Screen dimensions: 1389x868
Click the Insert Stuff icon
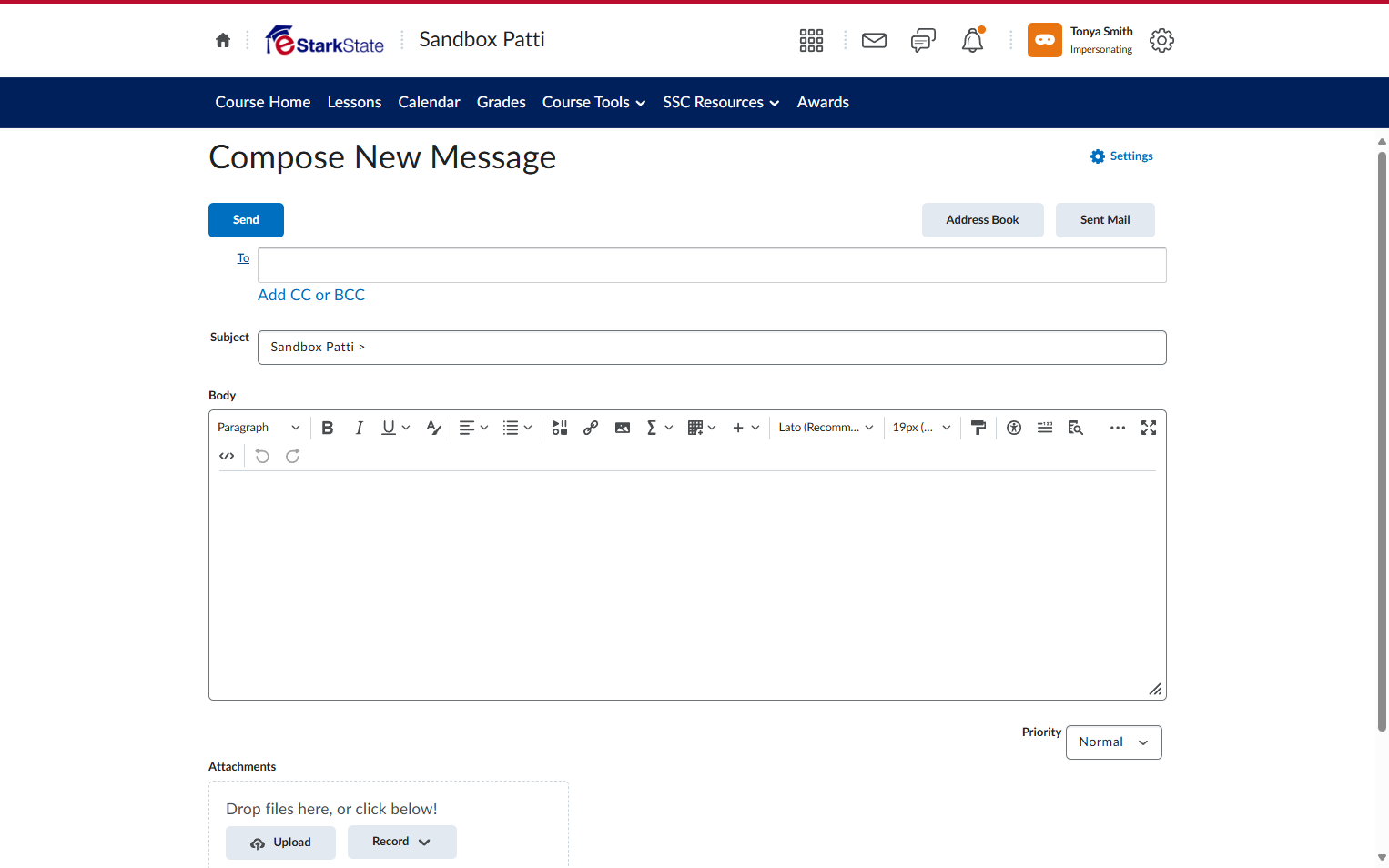(560, 428)
